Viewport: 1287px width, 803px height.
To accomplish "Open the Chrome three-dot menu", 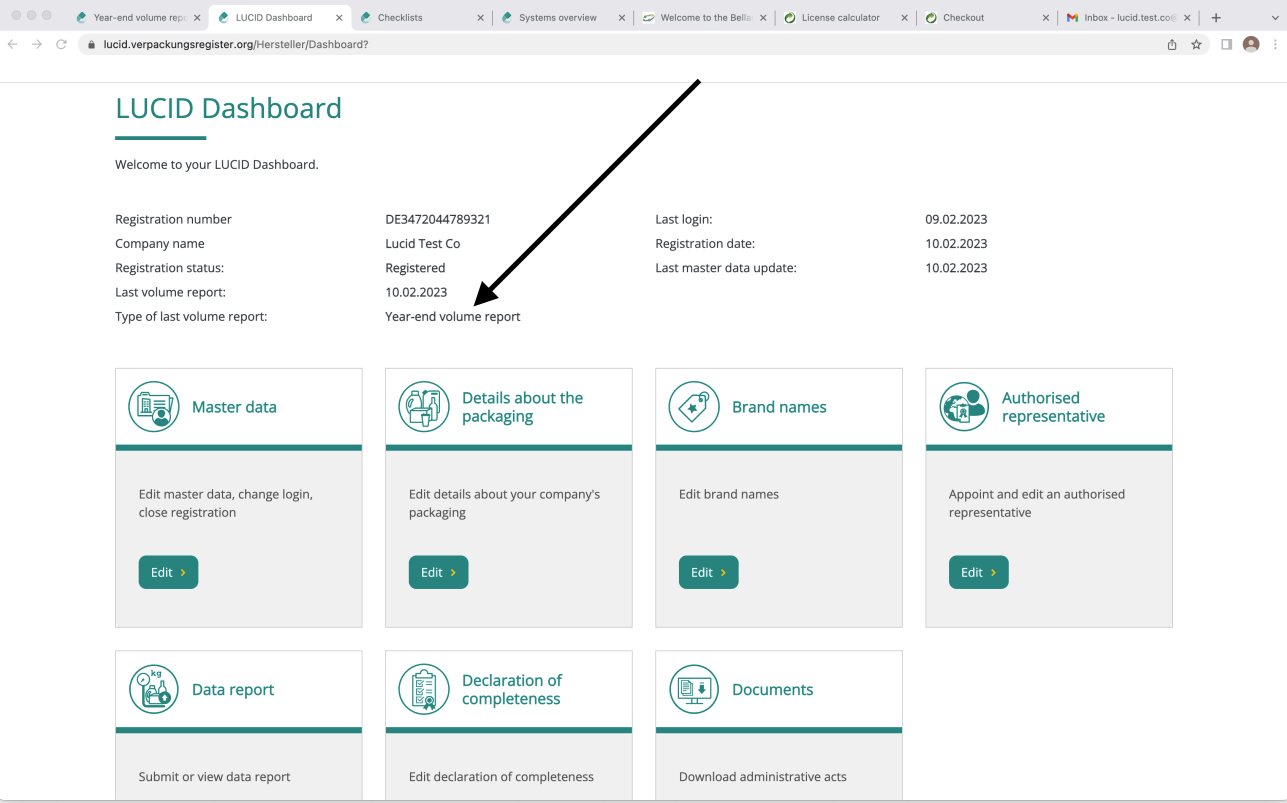I will coord(1275,44).
